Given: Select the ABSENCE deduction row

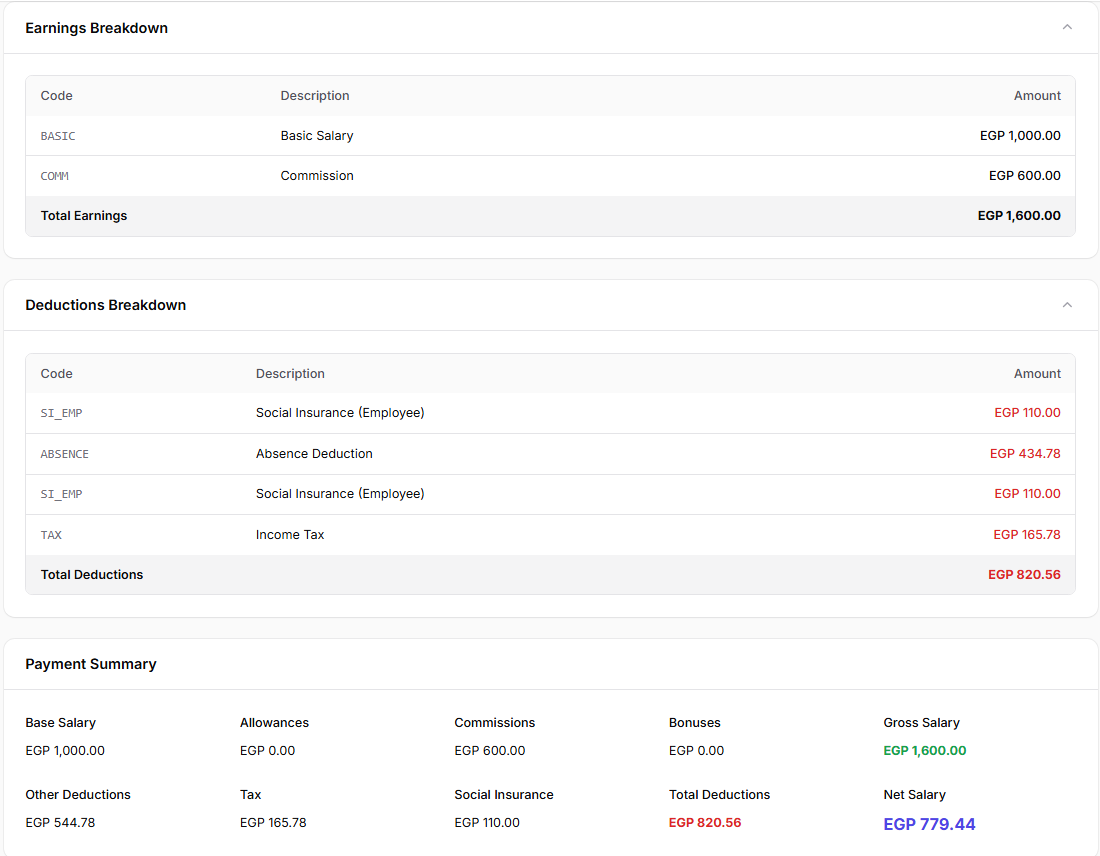Looking at the screenshot, I should click(550, 453).
